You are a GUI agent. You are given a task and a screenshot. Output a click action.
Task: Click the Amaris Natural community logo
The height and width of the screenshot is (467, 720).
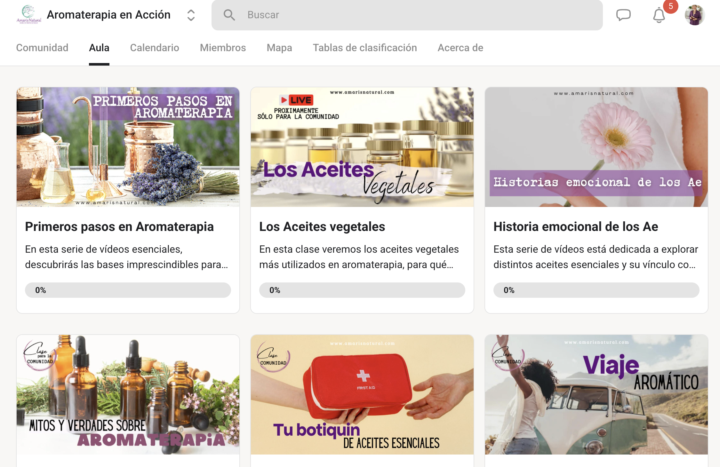[28, 15]
